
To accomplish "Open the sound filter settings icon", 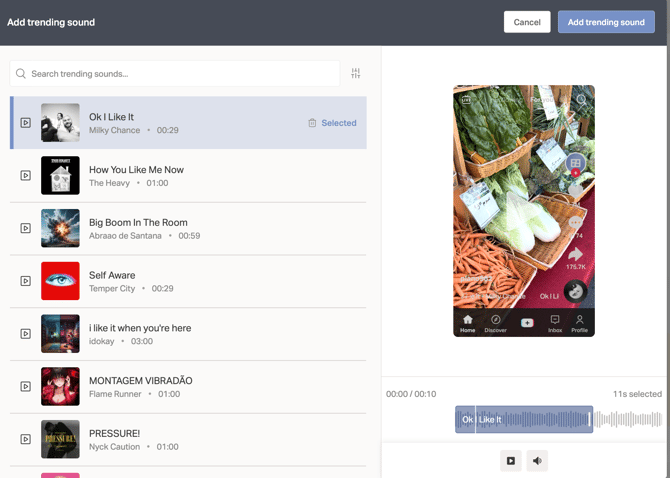I will click(x=356, y=73).
